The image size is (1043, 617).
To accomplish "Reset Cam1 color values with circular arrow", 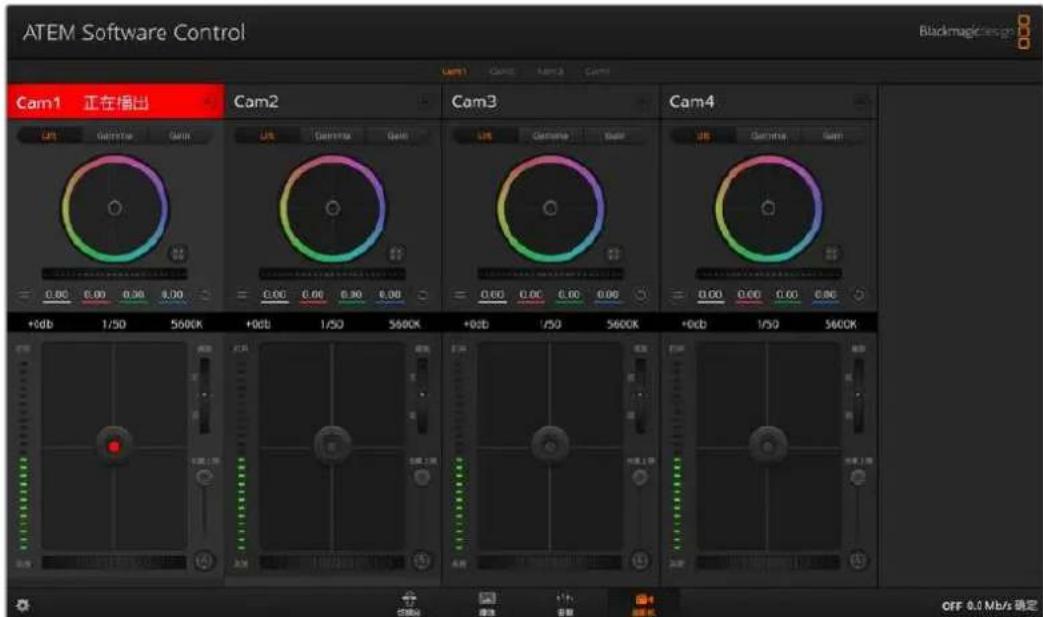I will [205, 295].
